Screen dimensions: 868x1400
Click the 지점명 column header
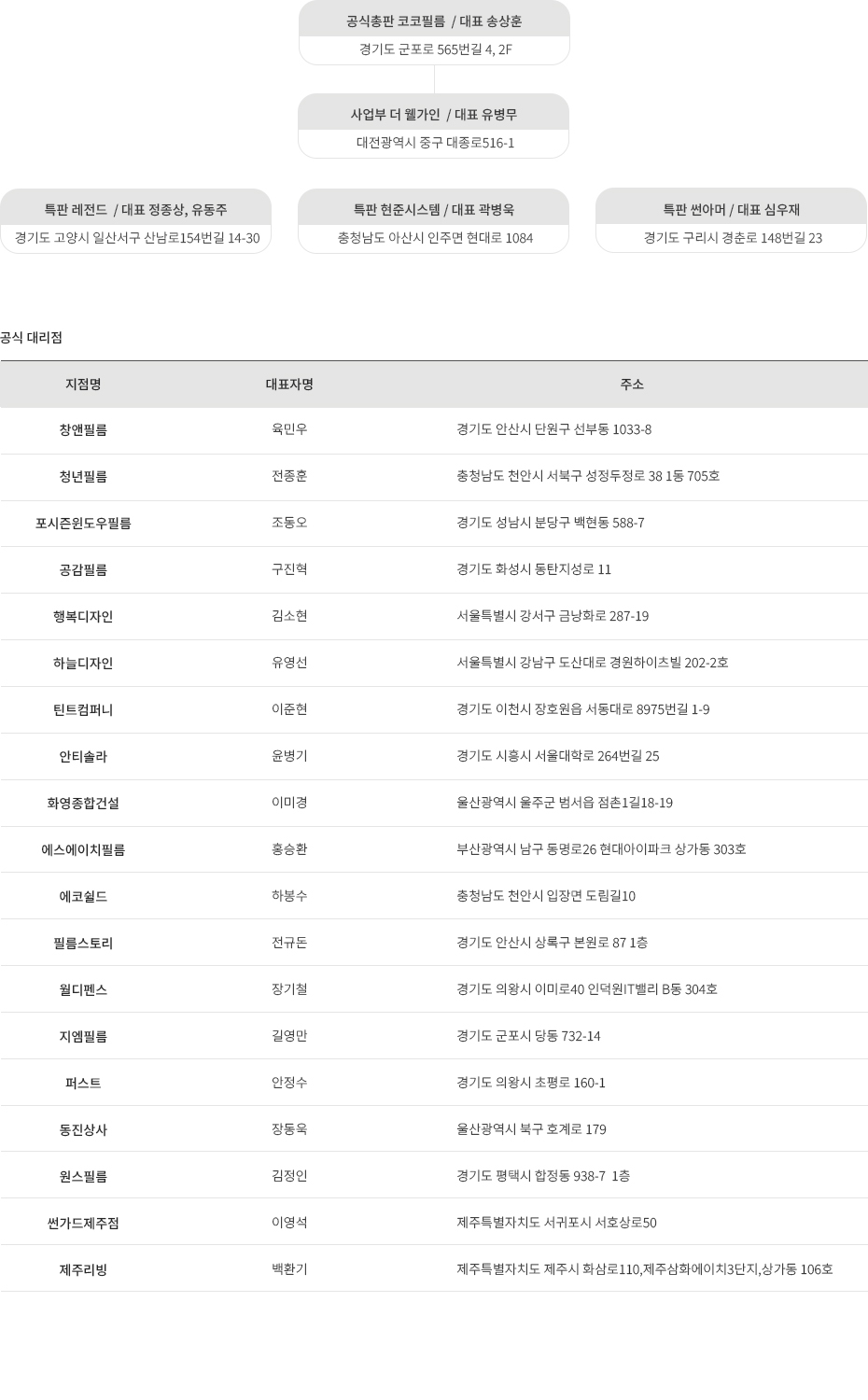point(83,385)
